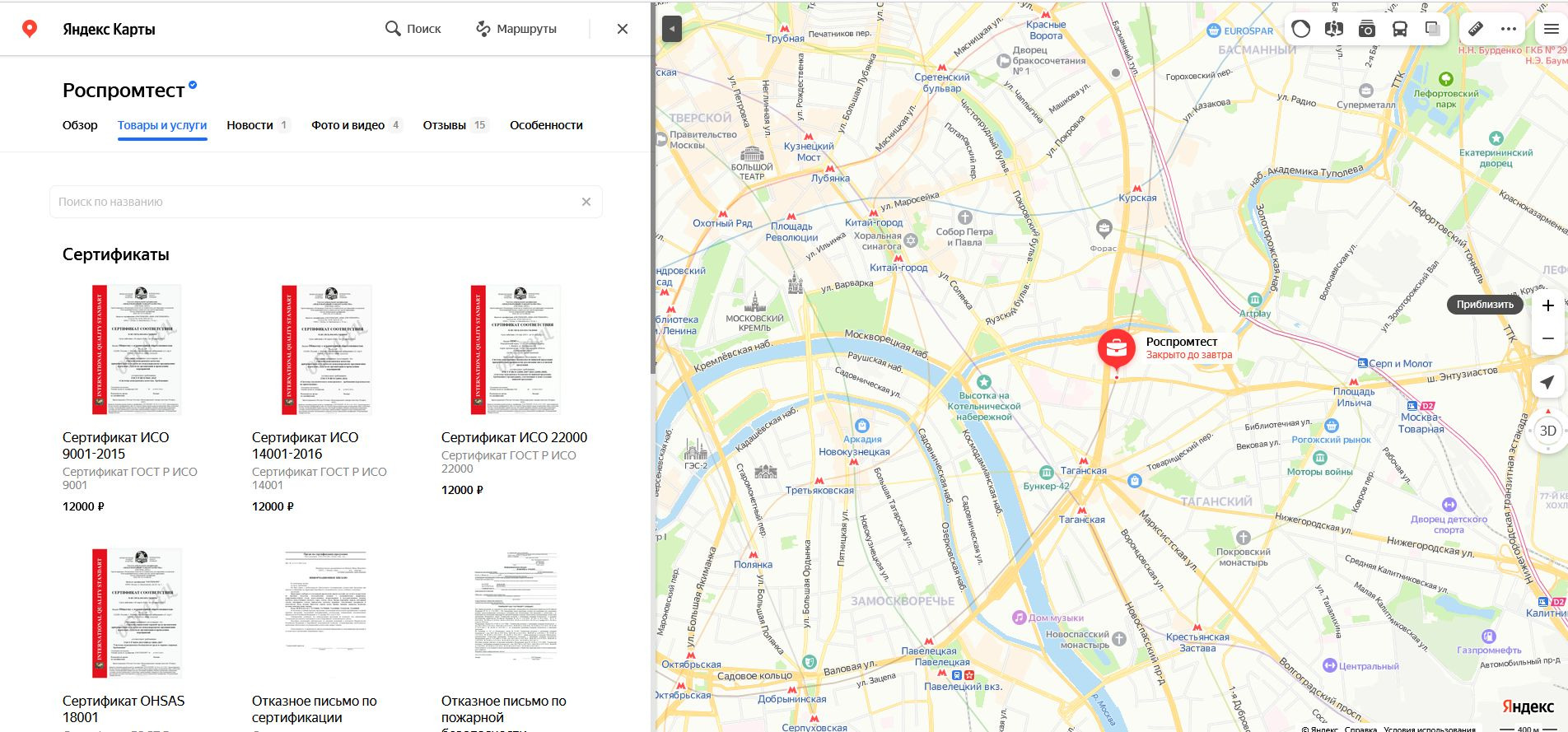Screen dimensions: 1568x732
Task: Click the EUROSPAR store icon on the map
Action: pyautogui.click(x=1213, y=30)
